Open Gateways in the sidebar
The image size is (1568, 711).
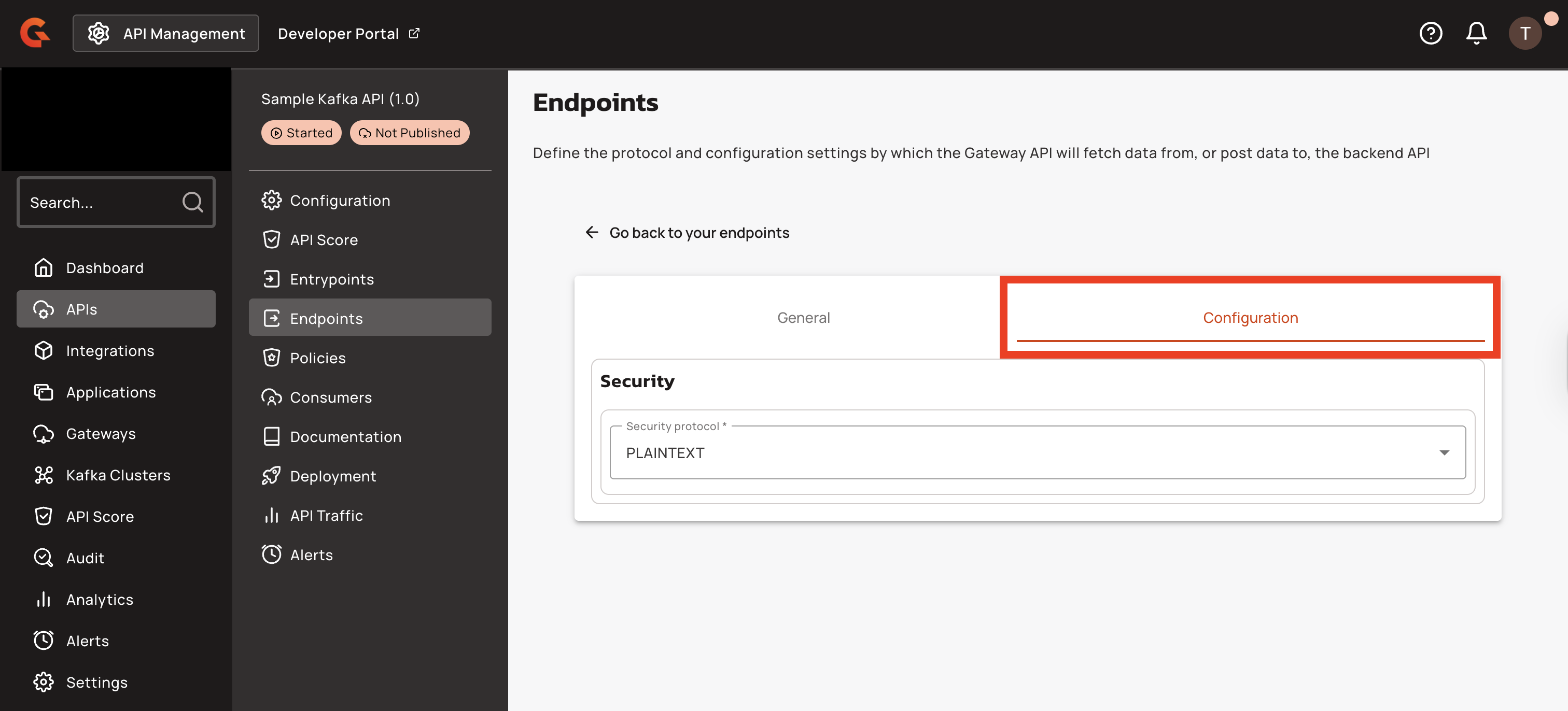(101, 434)
